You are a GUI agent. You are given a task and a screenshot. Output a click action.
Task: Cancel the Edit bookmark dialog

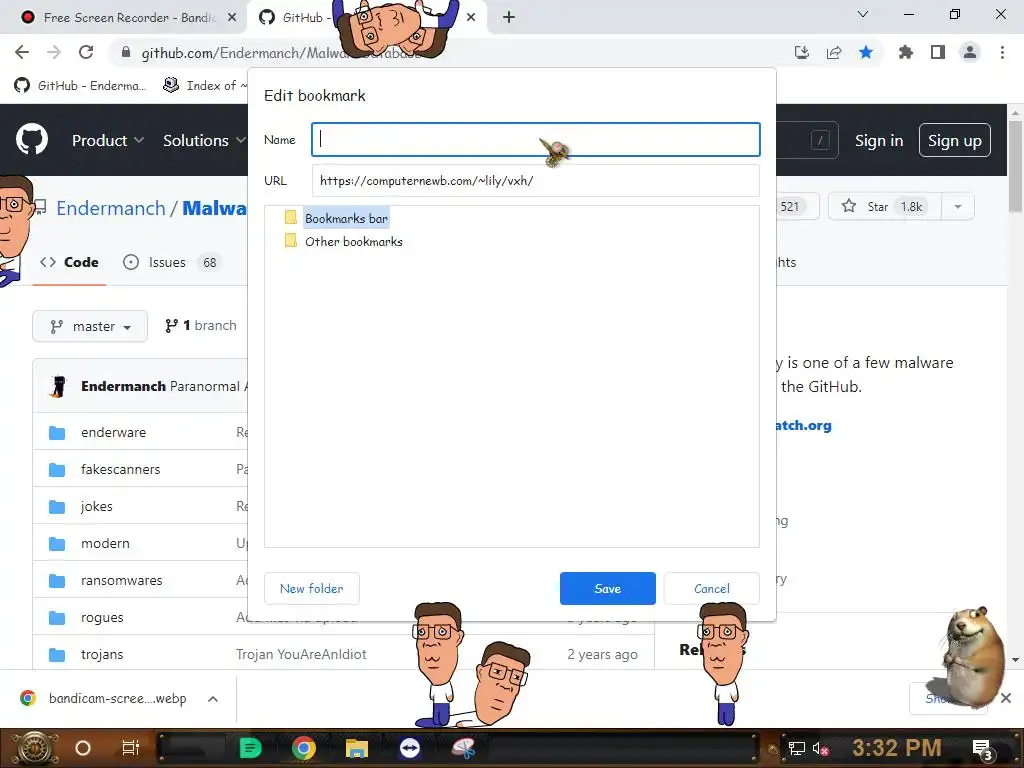pos(711,588)
